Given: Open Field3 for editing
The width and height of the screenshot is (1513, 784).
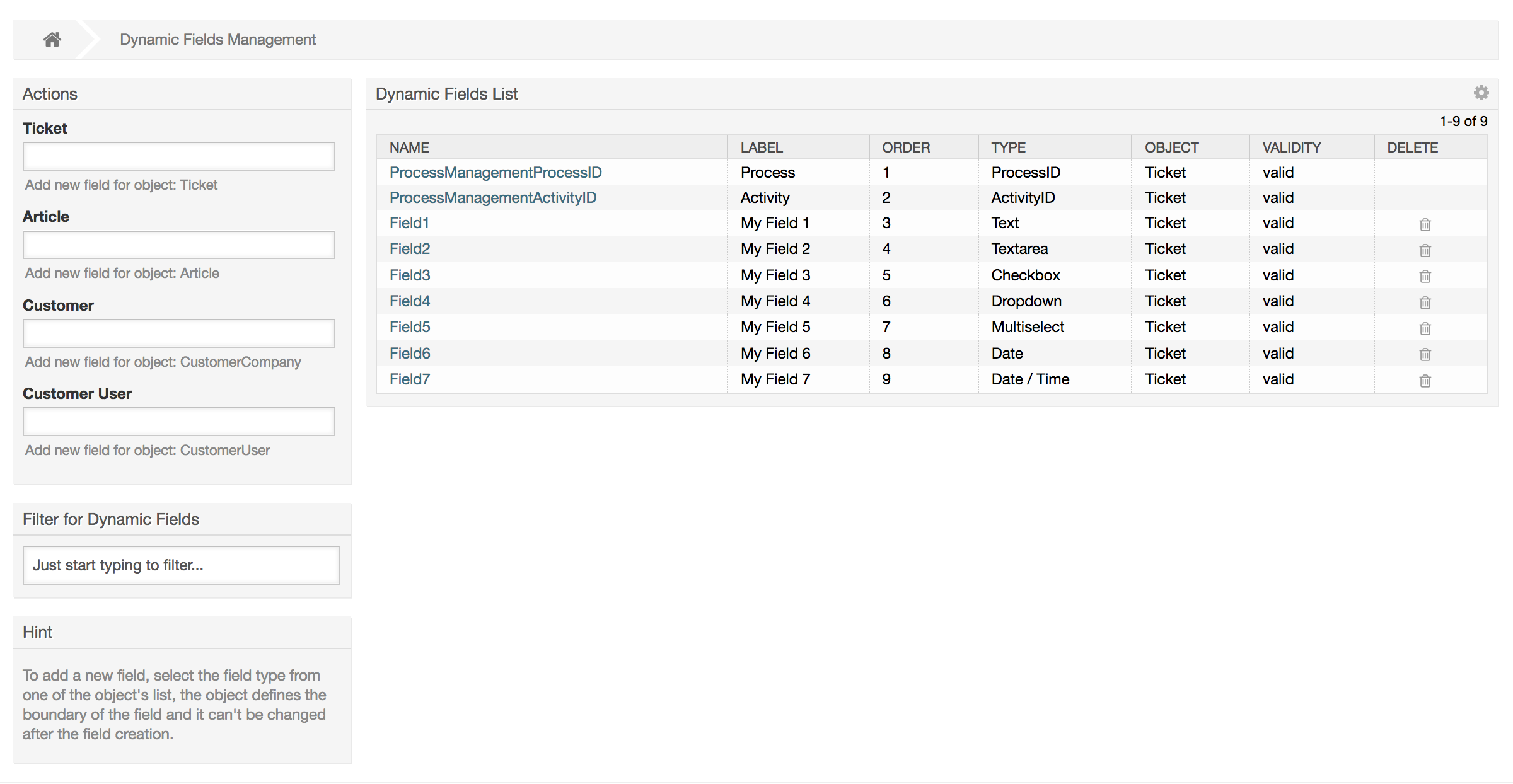Looking at the screenshot, I should click(x=409, y=275).
